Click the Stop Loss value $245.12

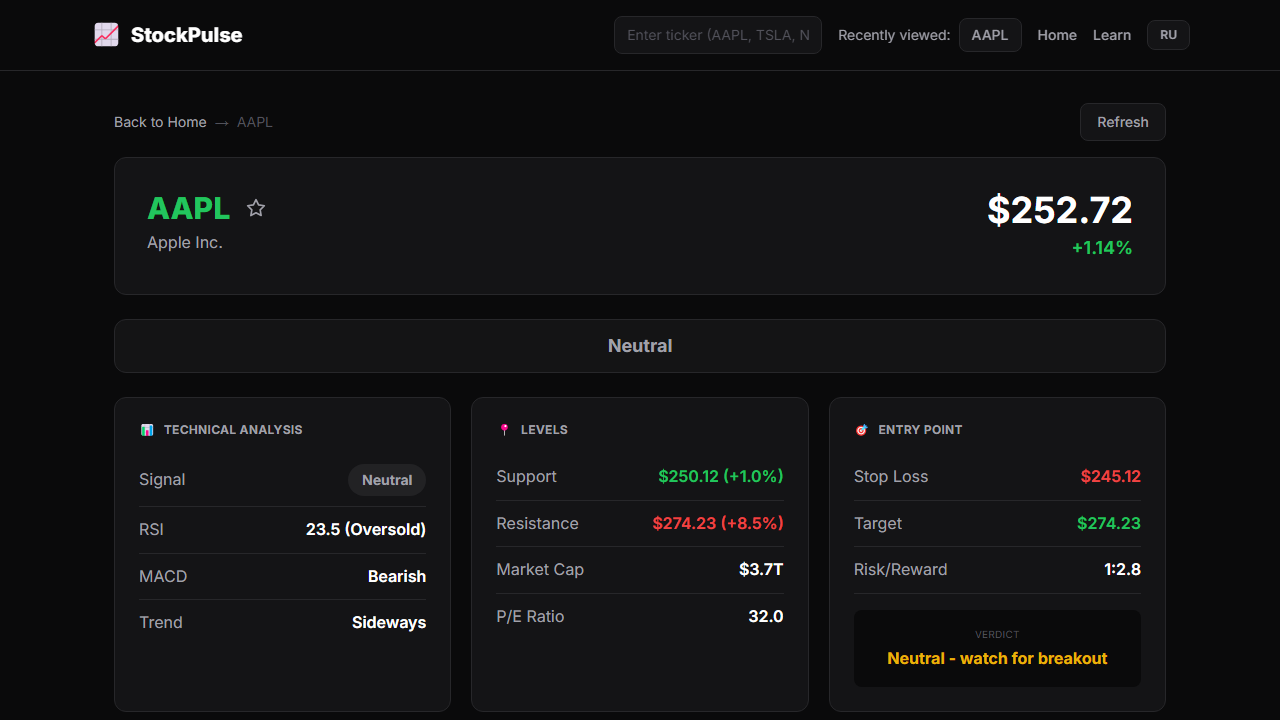click(1111, 476)
